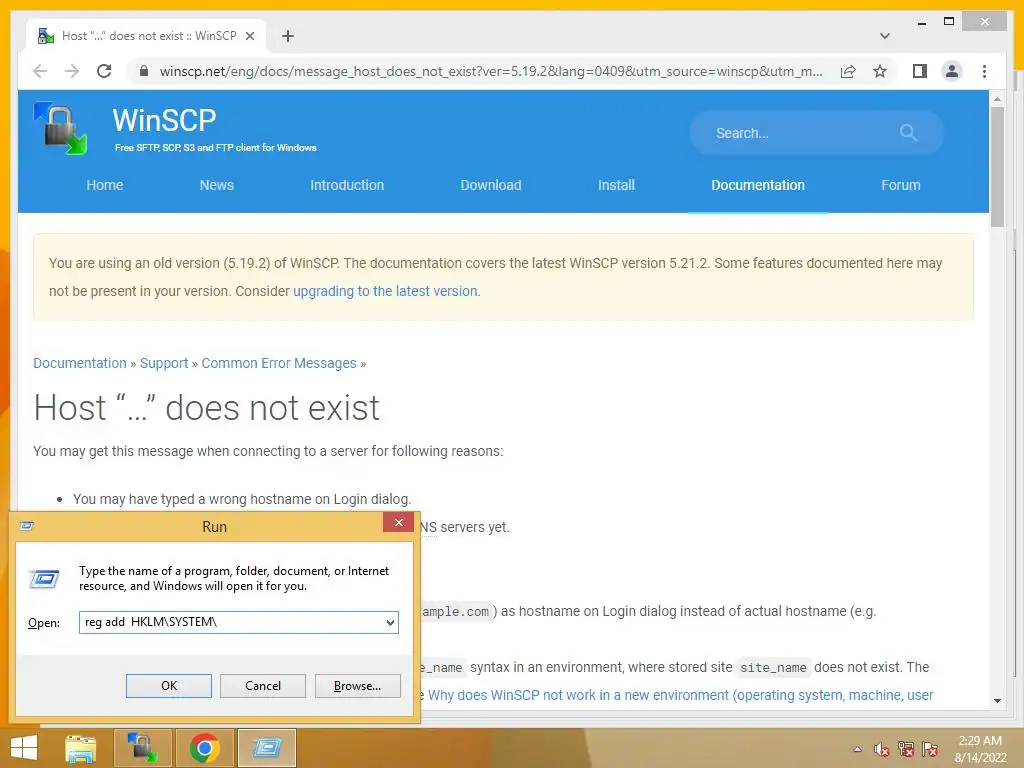Screen dimensions: 1024x768
Task: Click OK in the Run dialog
Action: (168, 686)
